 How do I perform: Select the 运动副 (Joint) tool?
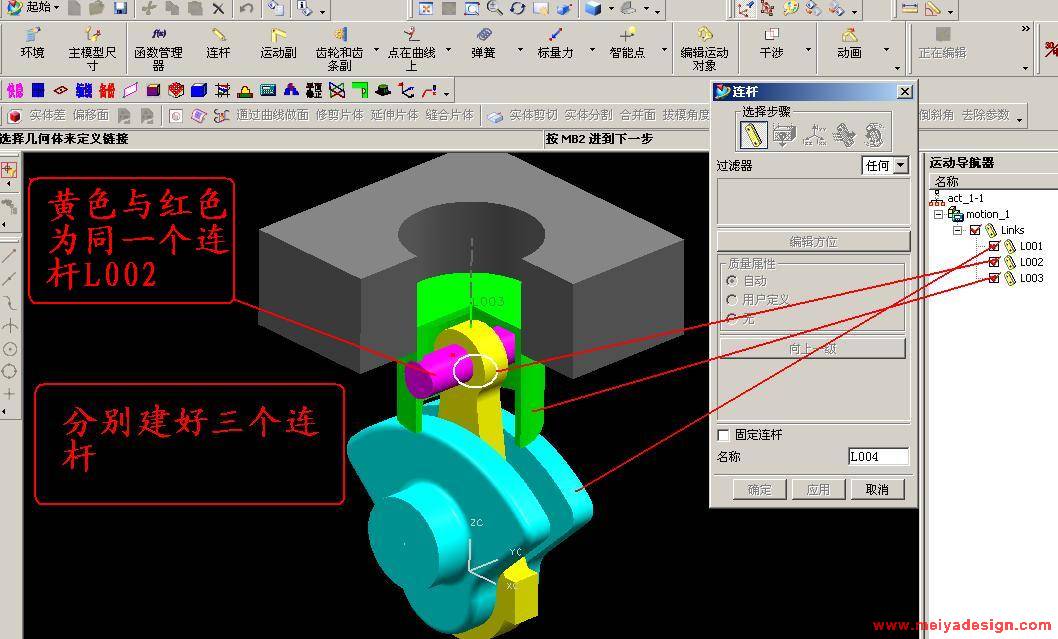(278, 45)
